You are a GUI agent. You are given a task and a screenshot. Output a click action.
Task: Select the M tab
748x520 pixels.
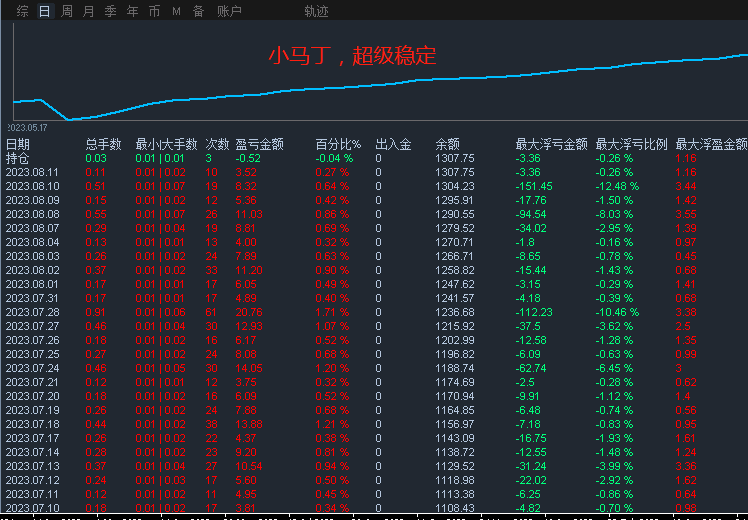coord(177,11)
